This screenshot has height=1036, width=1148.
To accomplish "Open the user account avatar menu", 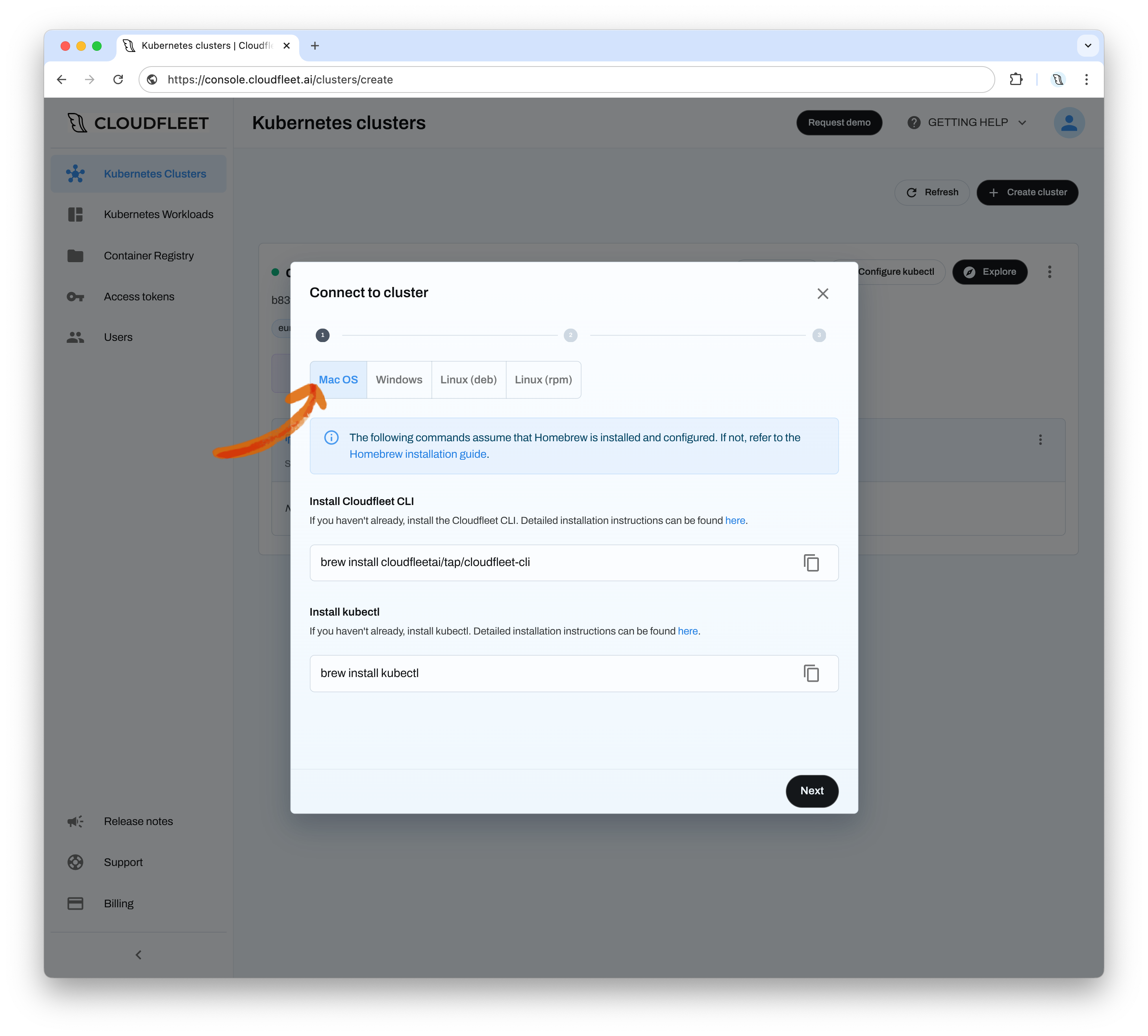I will [1069, 122].
